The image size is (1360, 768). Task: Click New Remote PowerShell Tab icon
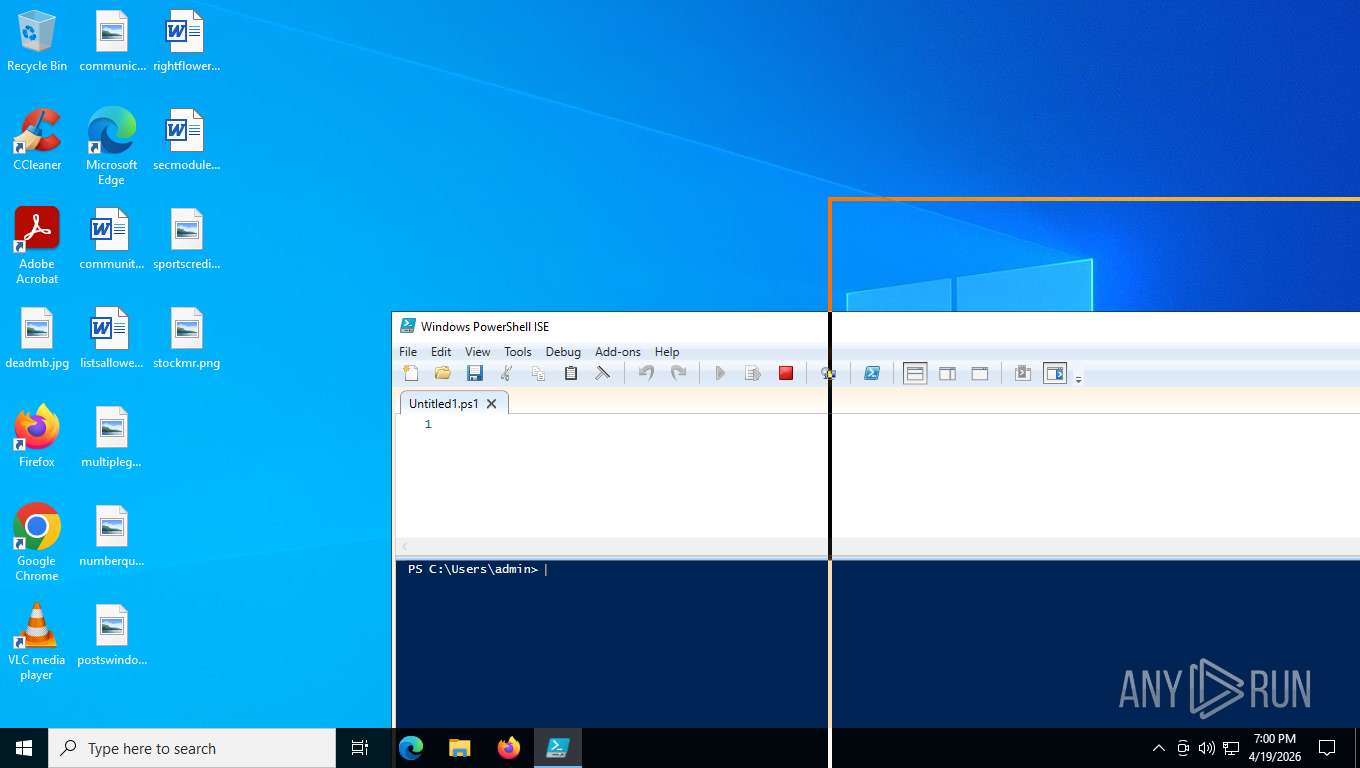(828, 373)
